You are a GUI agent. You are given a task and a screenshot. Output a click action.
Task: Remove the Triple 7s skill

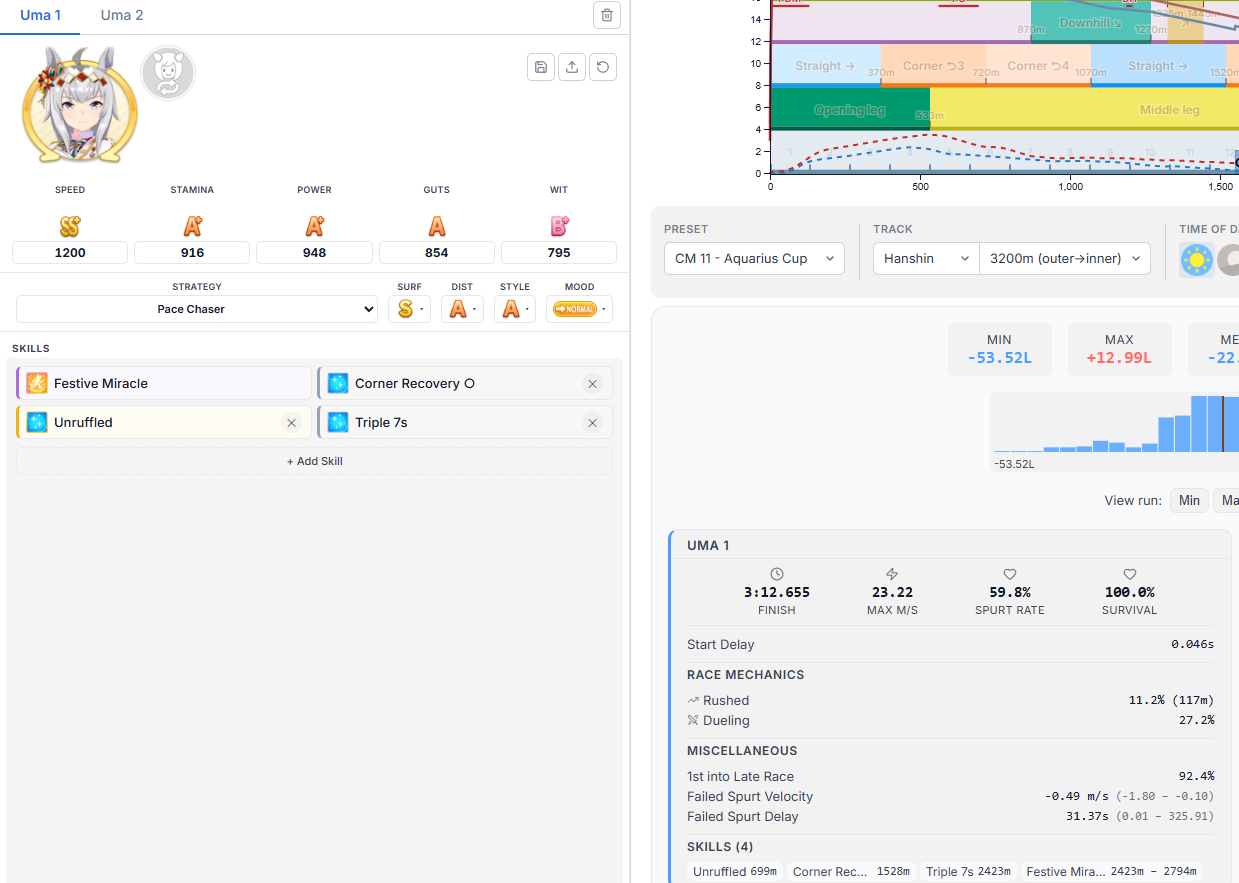(x=592, y=423)
